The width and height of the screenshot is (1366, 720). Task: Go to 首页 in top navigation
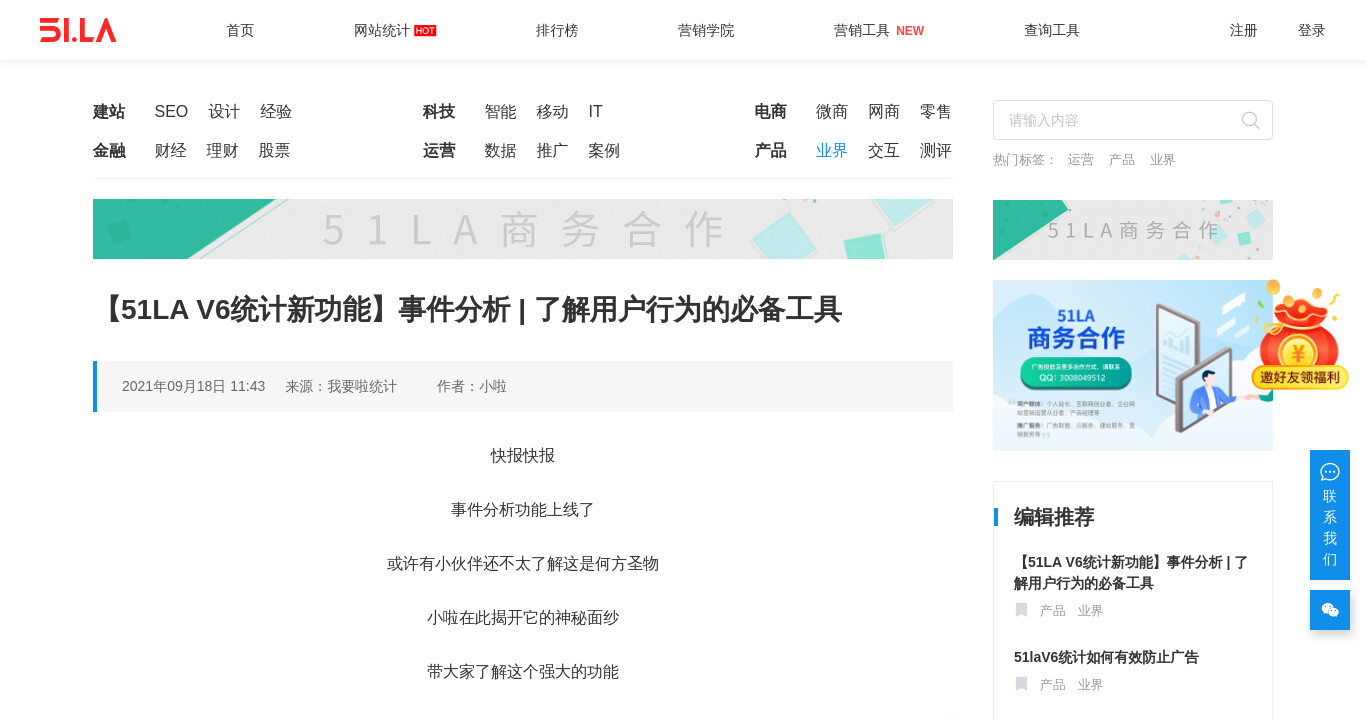(240, 30)
